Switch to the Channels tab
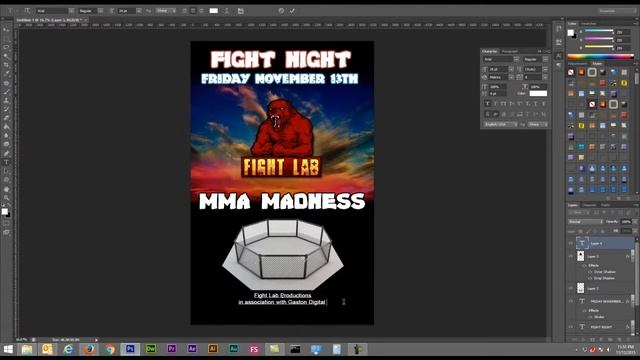 (x=589, y=205)
